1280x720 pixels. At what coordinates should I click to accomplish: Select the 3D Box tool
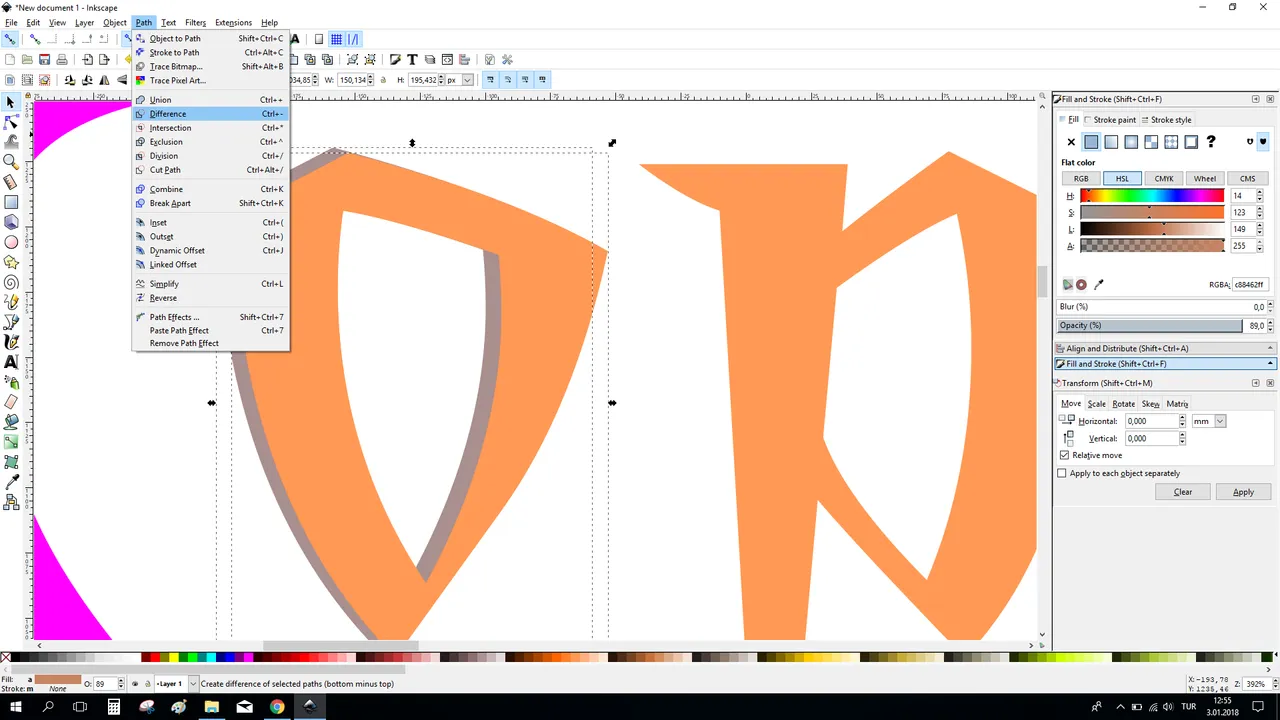(11, 222)
